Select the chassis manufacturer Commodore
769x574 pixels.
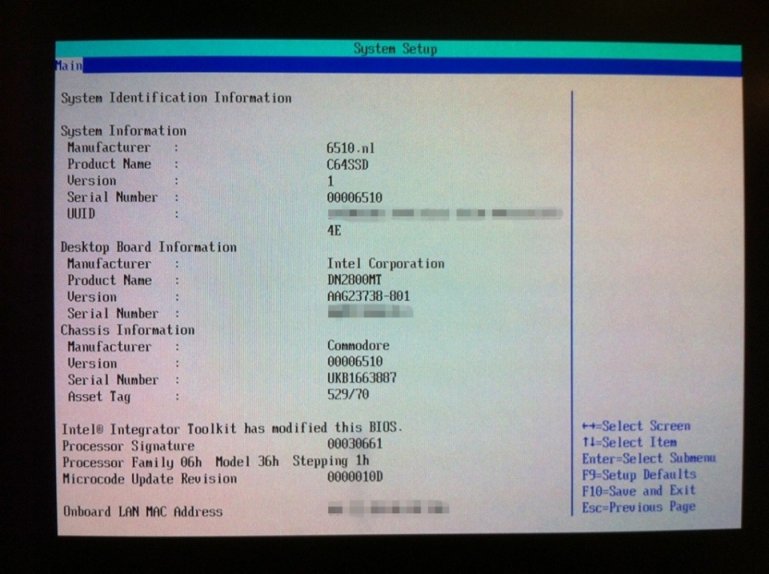358,346
